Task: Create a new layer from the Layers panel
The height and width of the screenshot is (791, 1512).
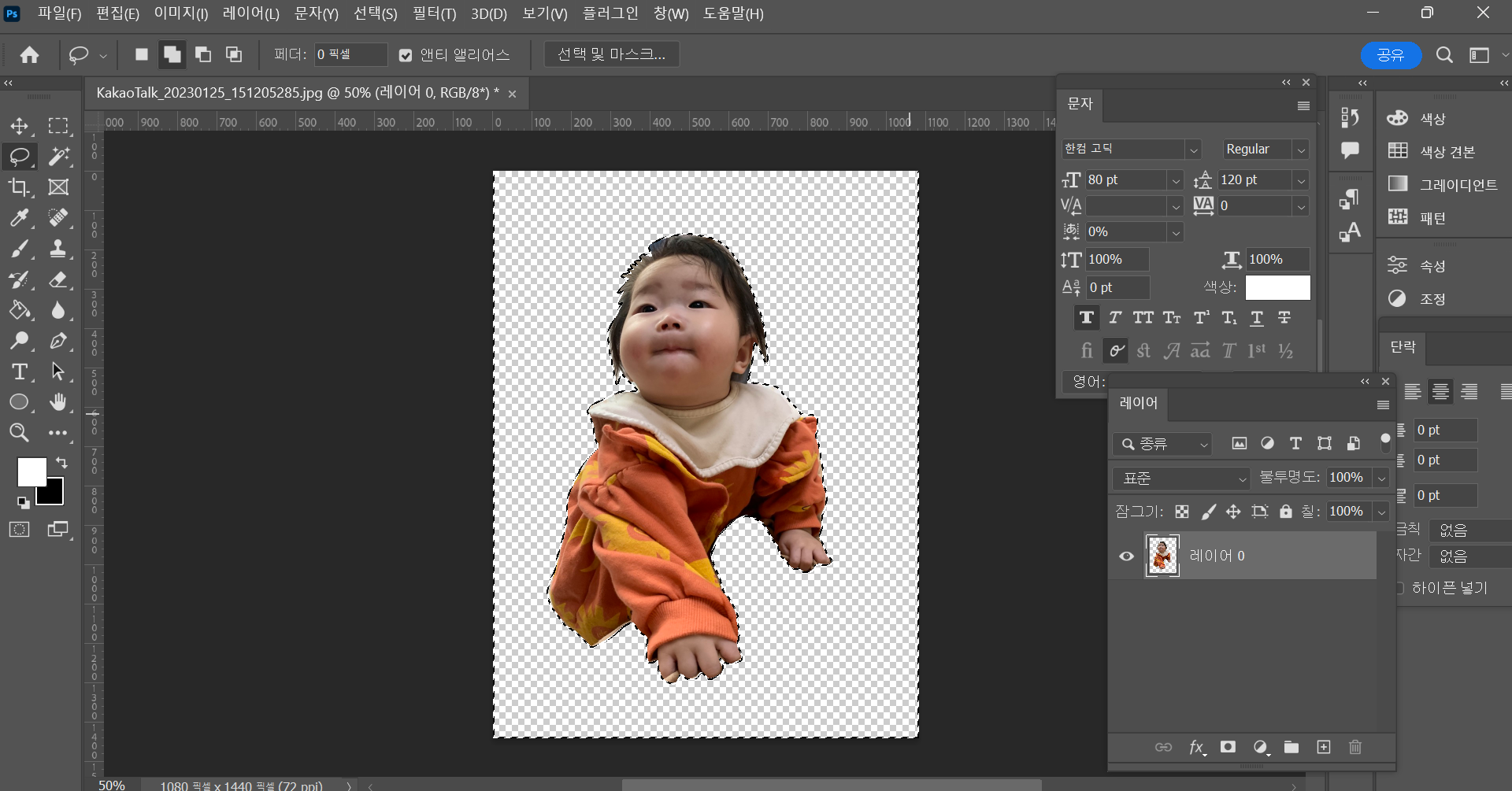Action: point(1324,747)
